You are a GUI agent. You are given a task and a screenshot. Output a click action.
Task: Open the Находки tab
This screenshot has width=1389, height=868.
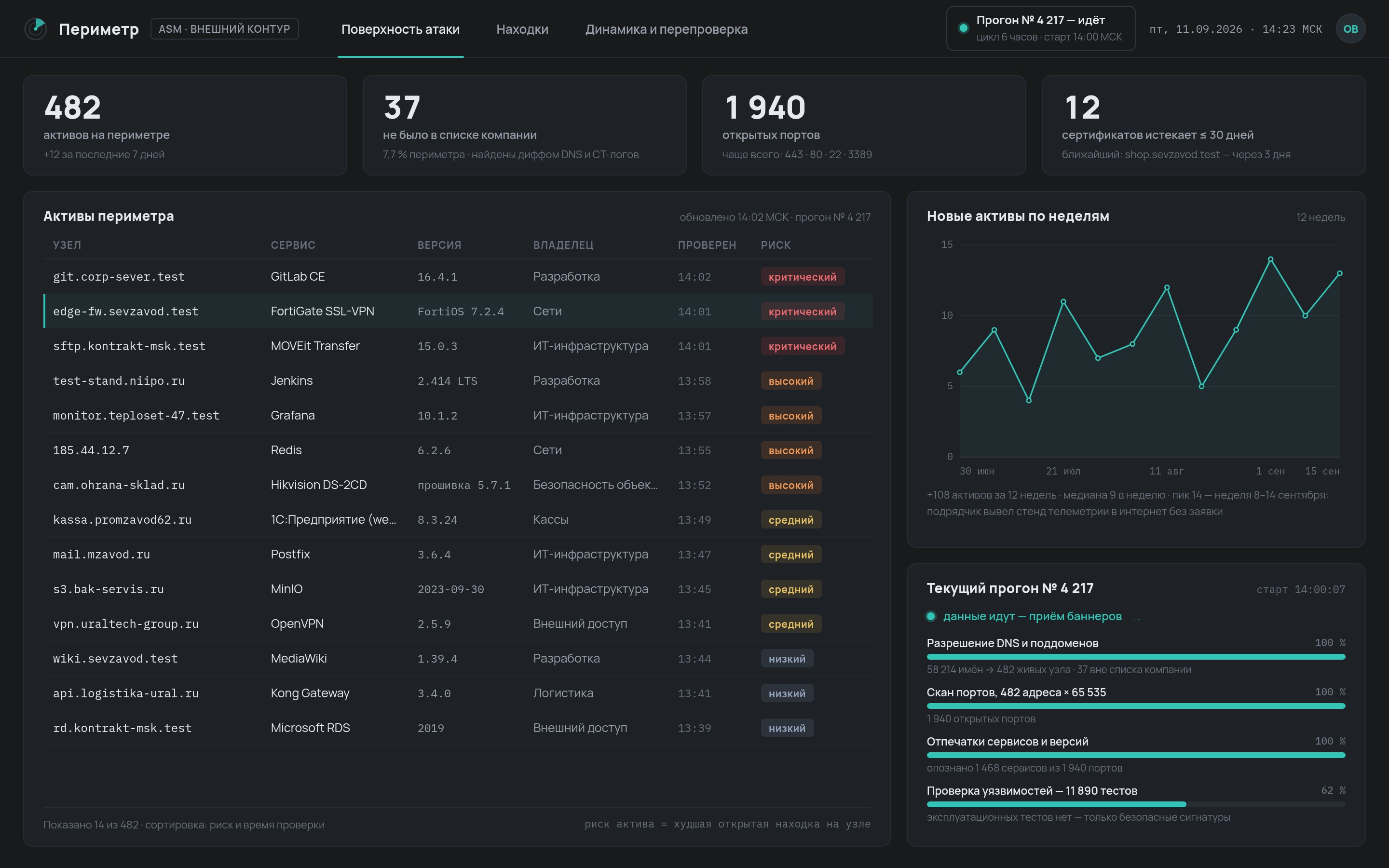pos(522,29)
